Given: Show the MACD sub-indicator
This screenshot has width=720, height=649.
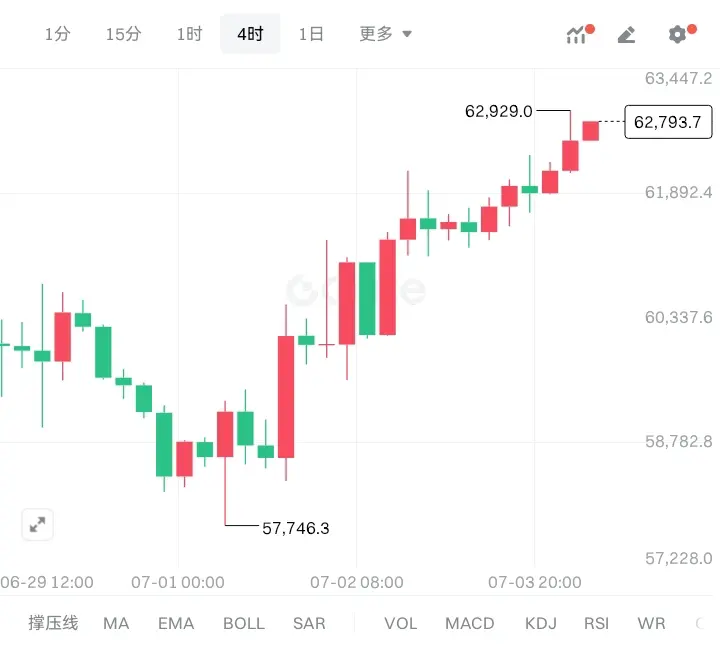Looking at the screenshot, I should (x=470, y=623).
